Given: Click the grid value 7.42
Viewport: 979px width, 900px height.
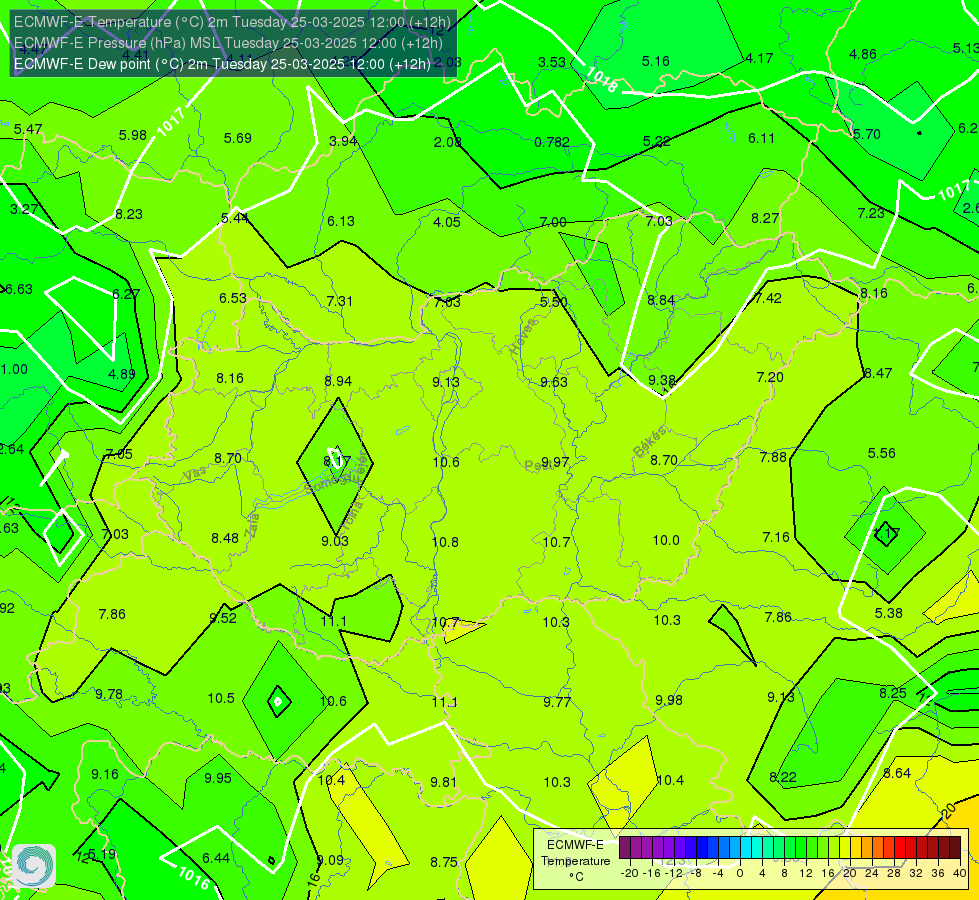Looking at the screenshot, I should pyautogui.click(x=768, y=299).
